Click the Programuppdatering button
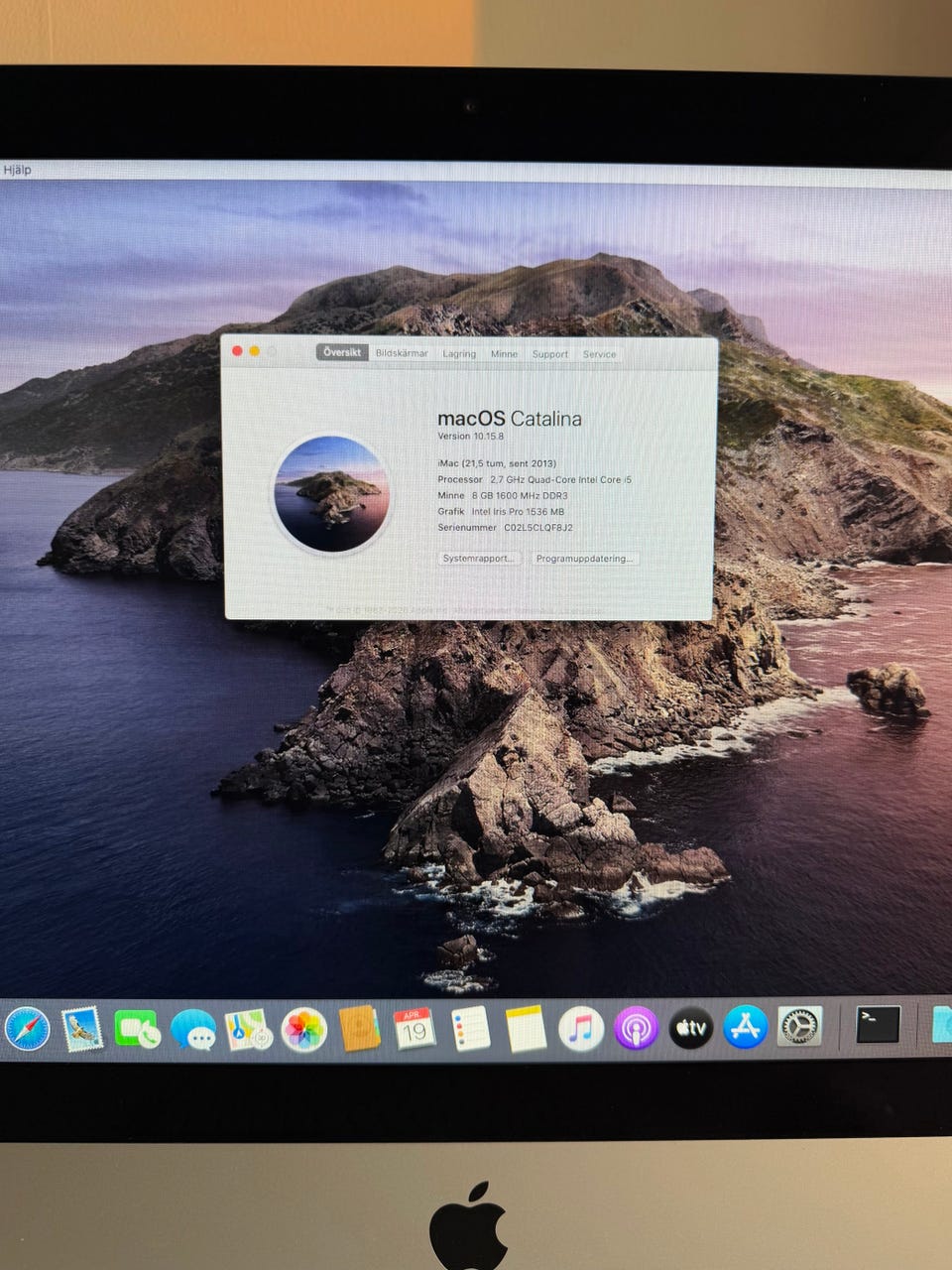Viewport: 952px width, 1270px height. (583, 559)
